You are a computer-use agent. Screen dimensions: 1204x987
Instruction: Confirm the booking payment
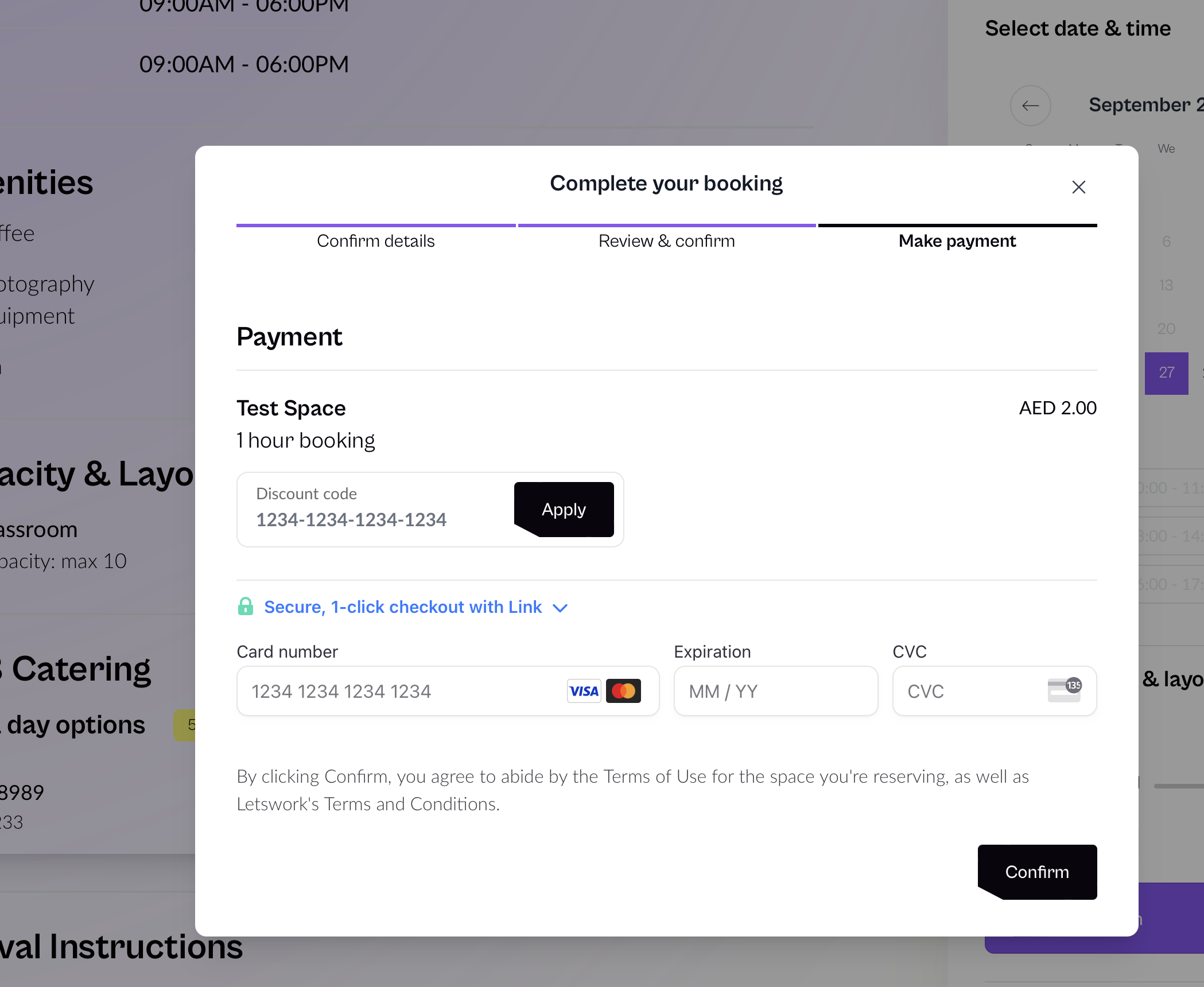click(1038, 872)
